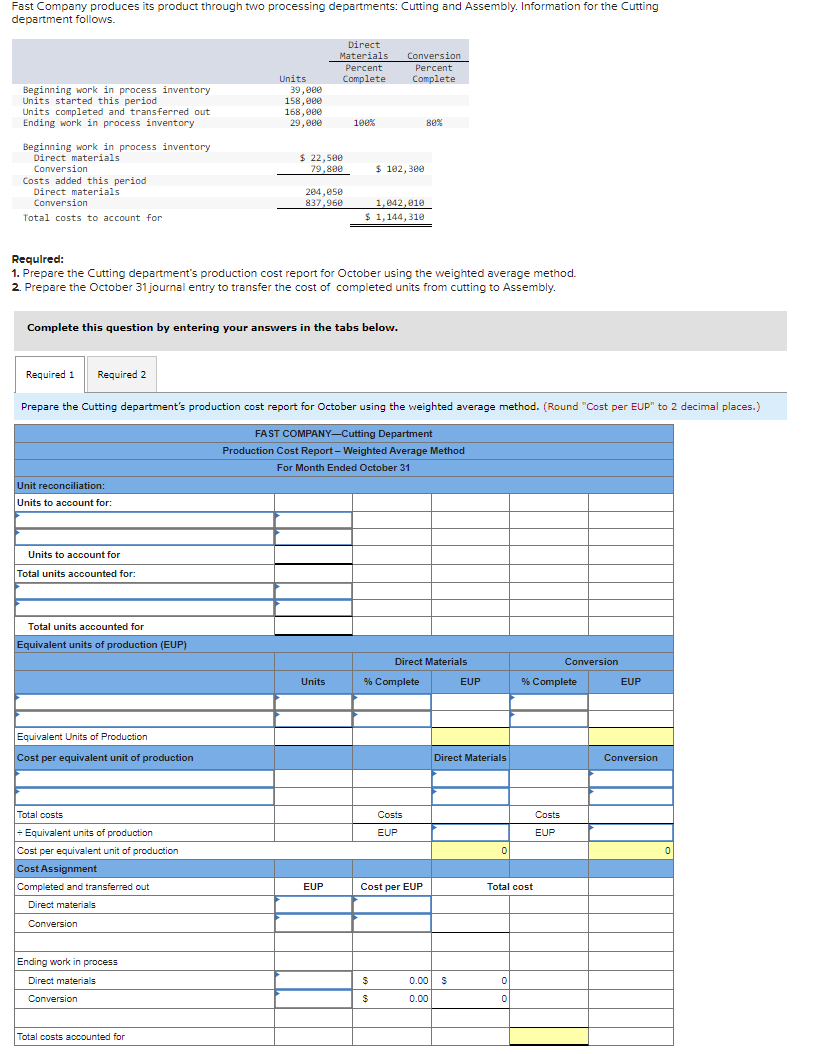The height and width of the screenshot is (1054, 818).
Task: Switch to the Required 2 tab
Action: point(121,373)
